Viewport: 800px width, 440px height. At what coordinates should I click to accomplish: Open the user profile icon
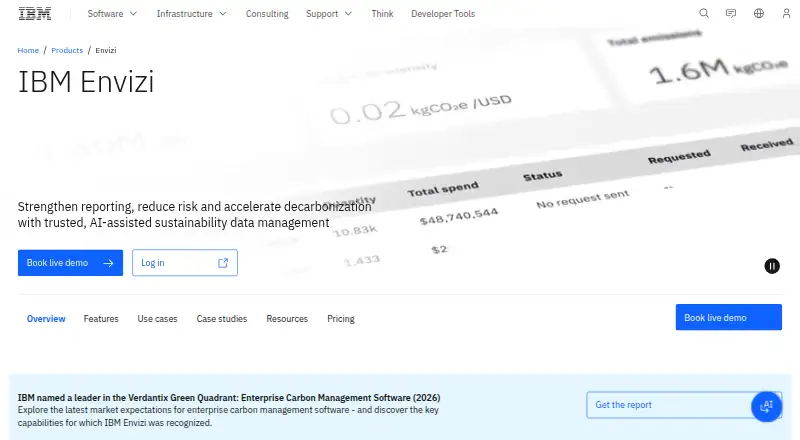pos(786,13)
